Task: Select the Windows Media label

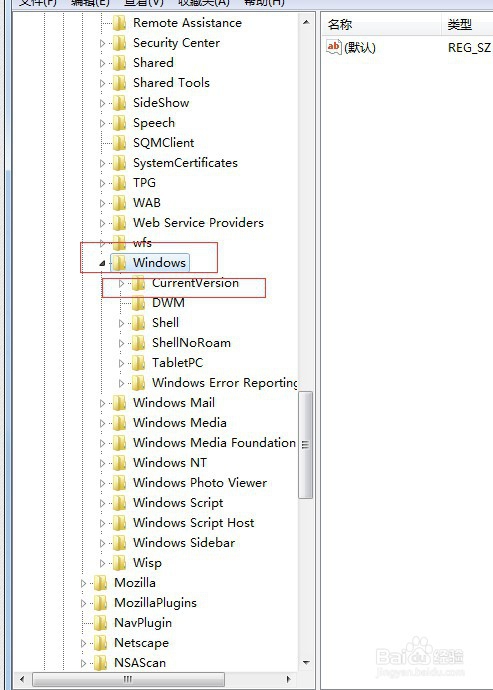Action: (180, 422)
